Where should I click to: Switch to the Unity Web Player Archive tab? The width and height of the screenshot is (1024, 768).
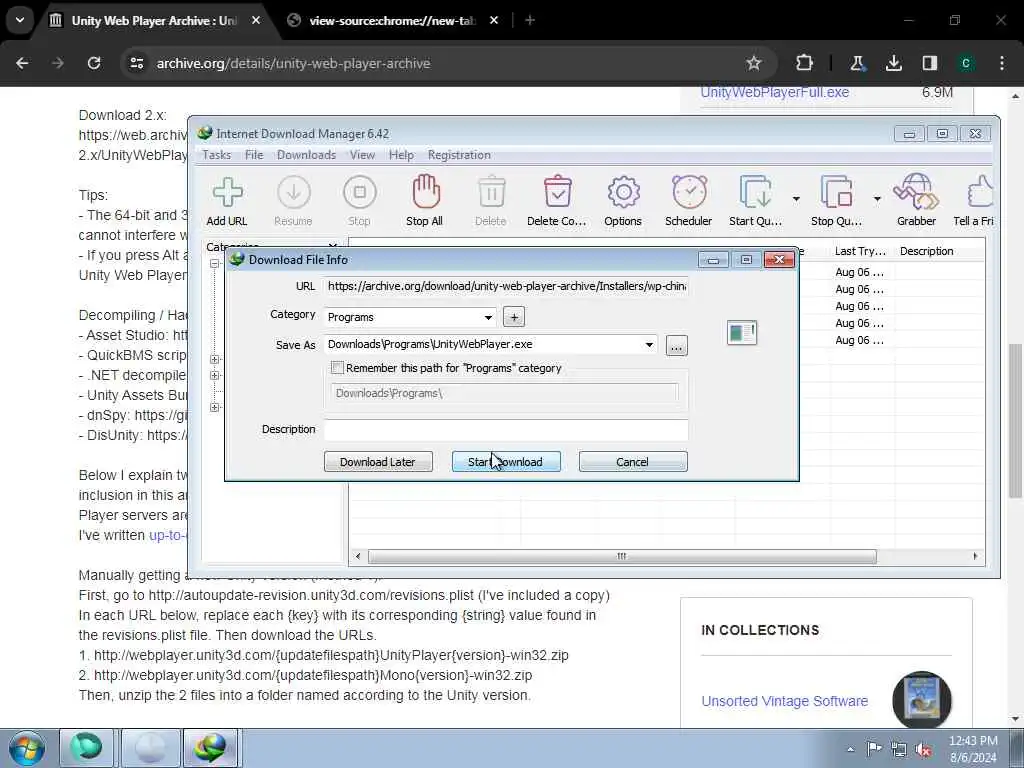[x=154, y=20]
